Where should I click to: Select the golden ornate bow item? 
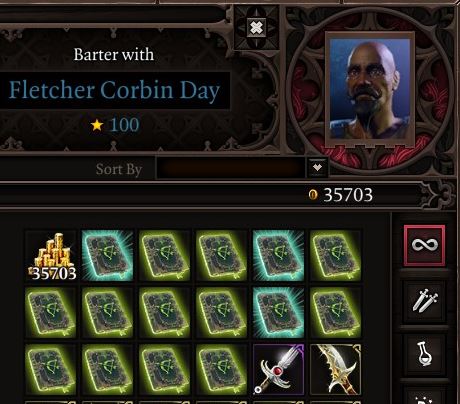click(x=335, y=369)
